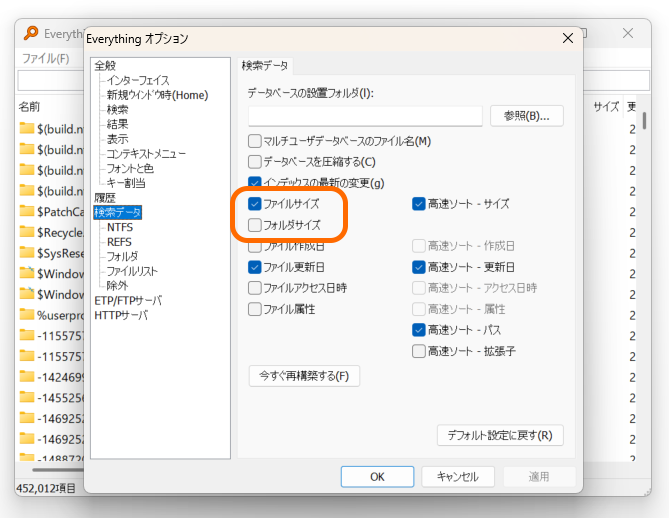Click the 452,012項目 status bar text

pos(46,488)
